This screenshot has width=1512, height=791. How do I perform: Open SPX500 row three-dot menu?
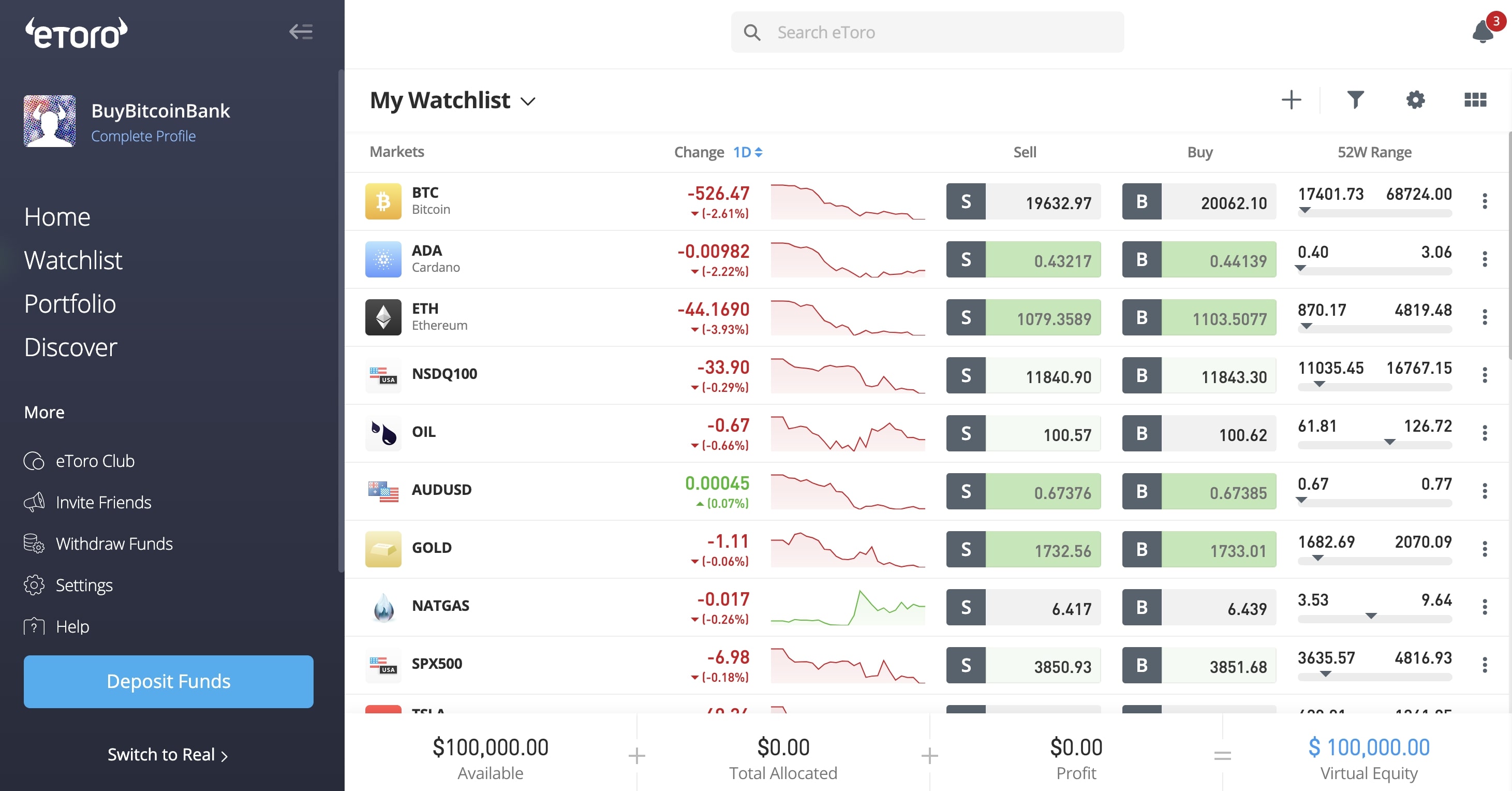tap(1485, 665)
